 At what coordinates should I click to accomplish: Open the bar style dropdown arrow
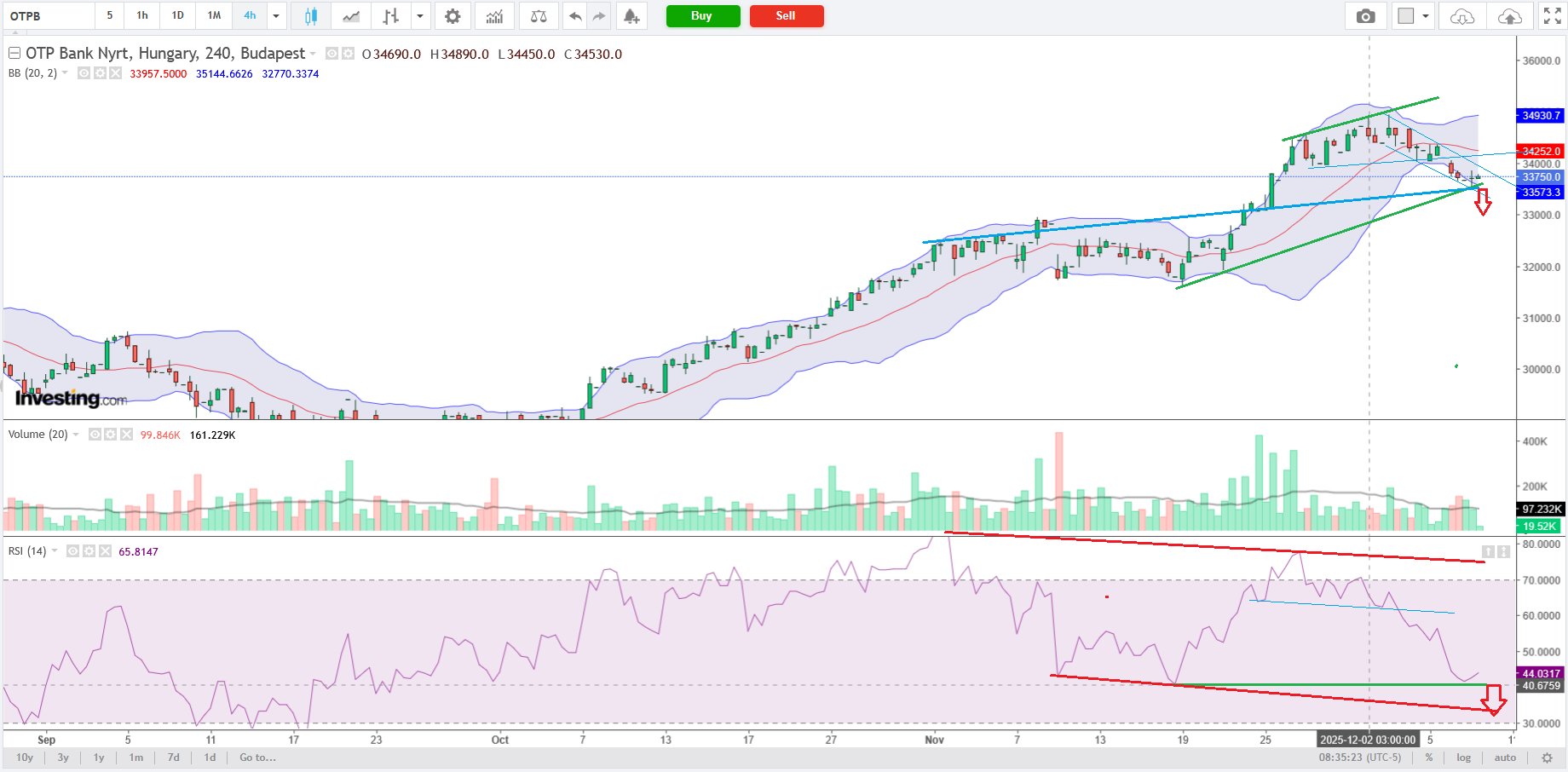[x=419, y=16]
